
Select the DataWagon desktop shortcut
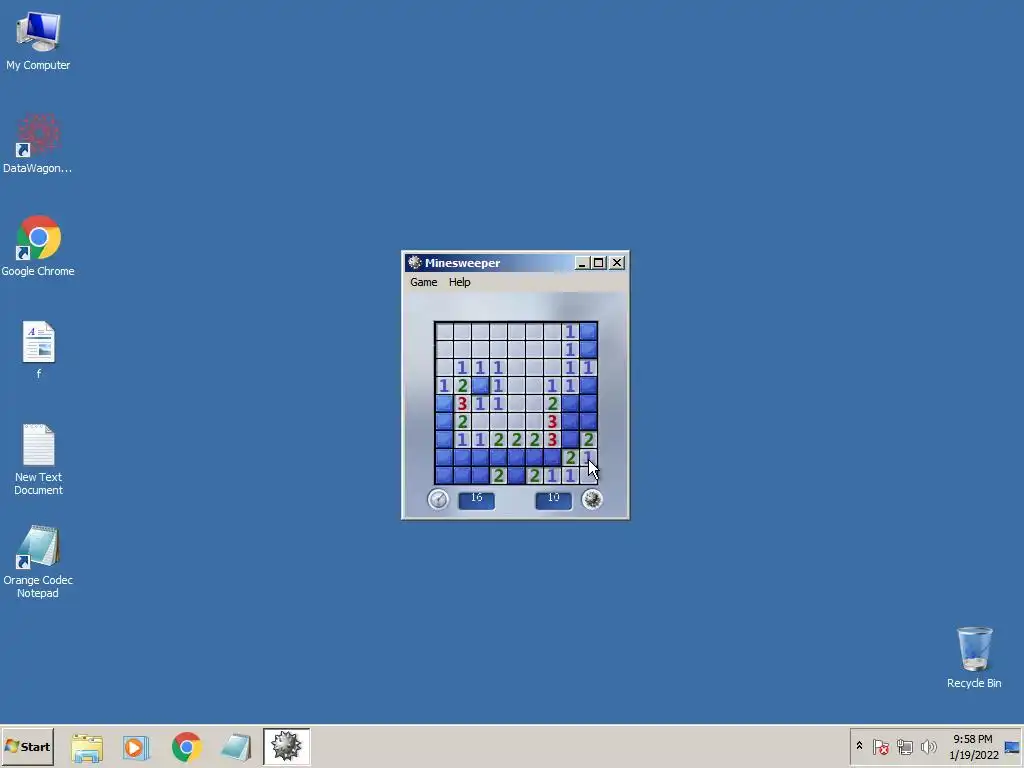pyautogui.click(x=38, y=144)
